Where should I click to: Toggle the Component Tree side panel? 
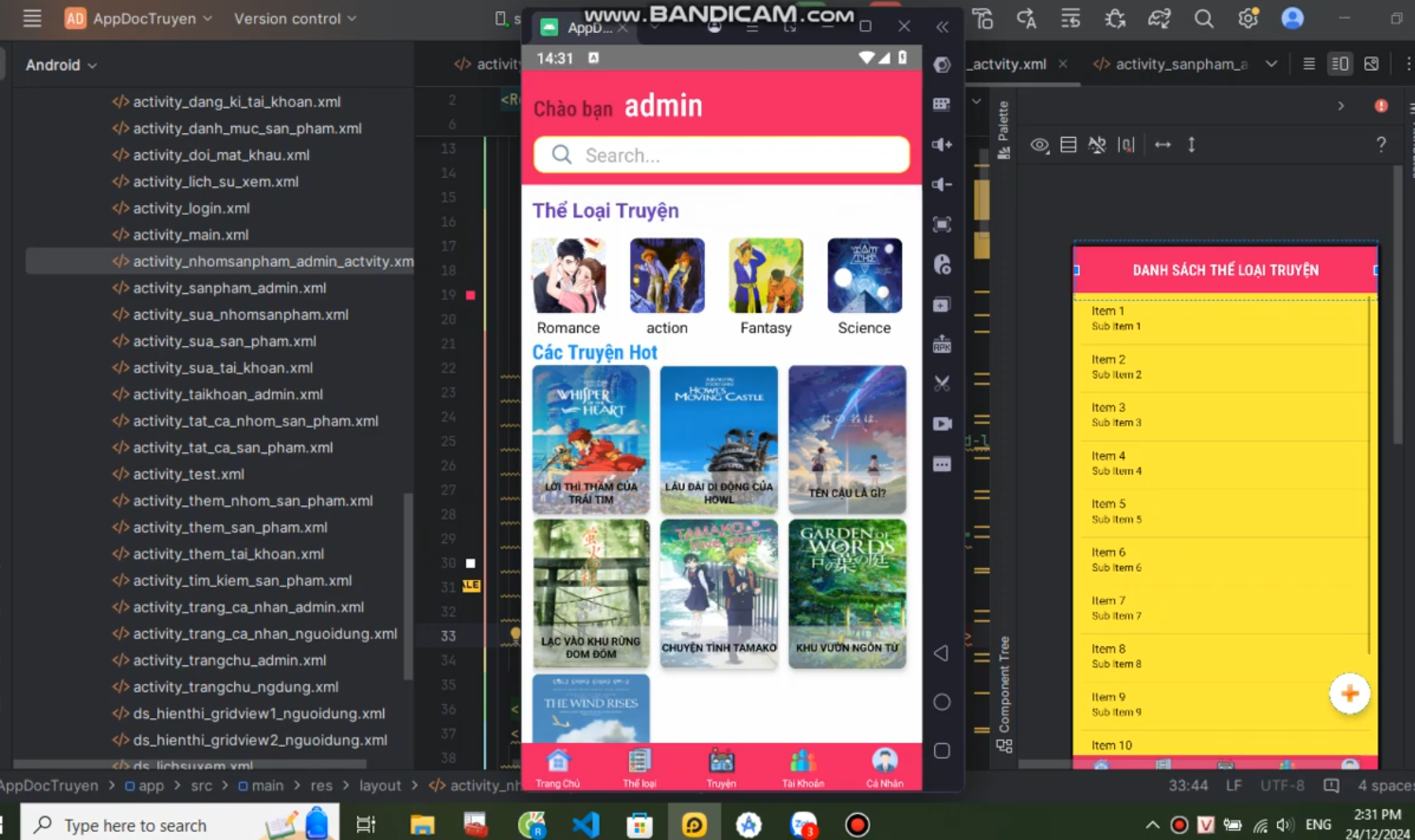pyautogui.click(x=1004, y=693)
